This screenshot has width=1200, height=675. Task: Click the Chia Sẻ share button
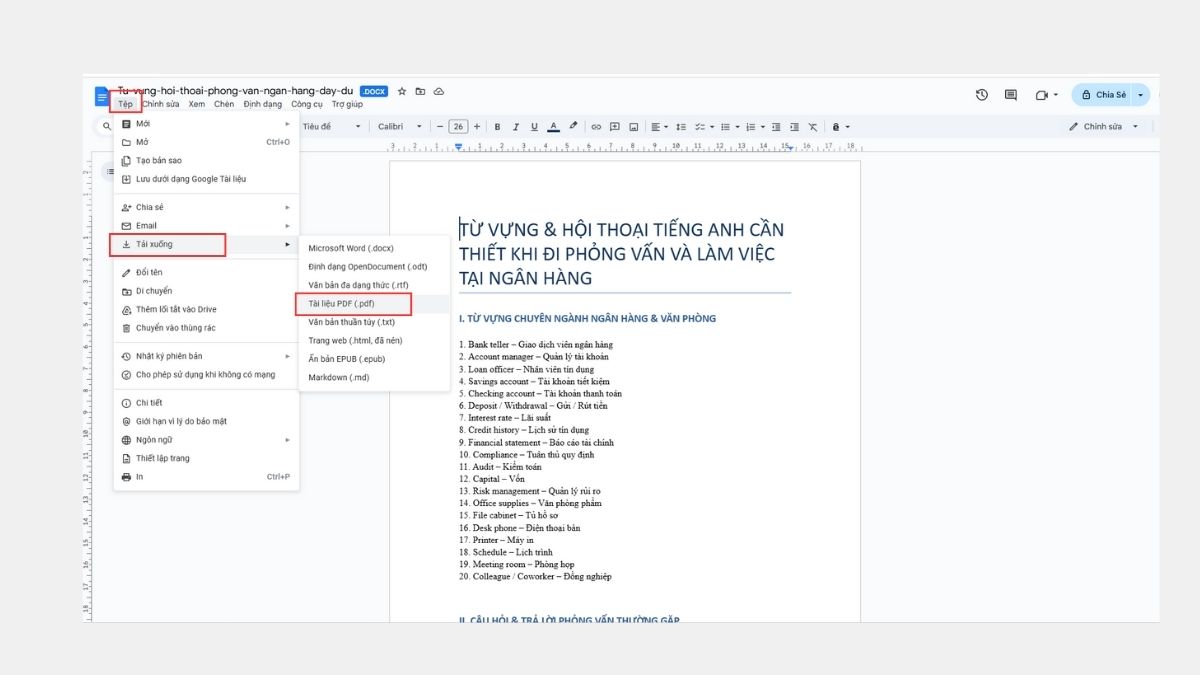click(1103, 95)
